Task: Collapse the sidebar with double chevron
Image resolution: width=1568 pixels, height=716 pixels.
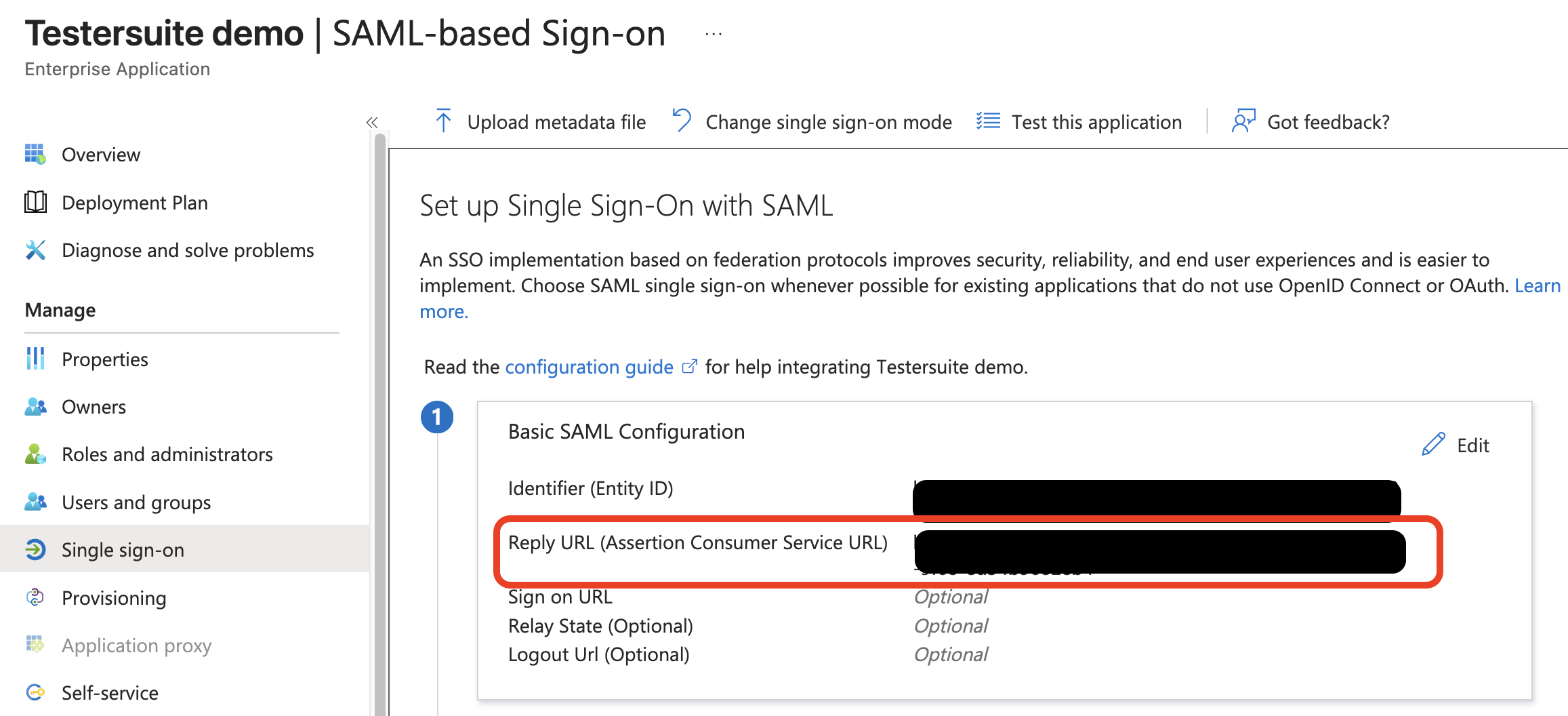Action: coord(371,122)
